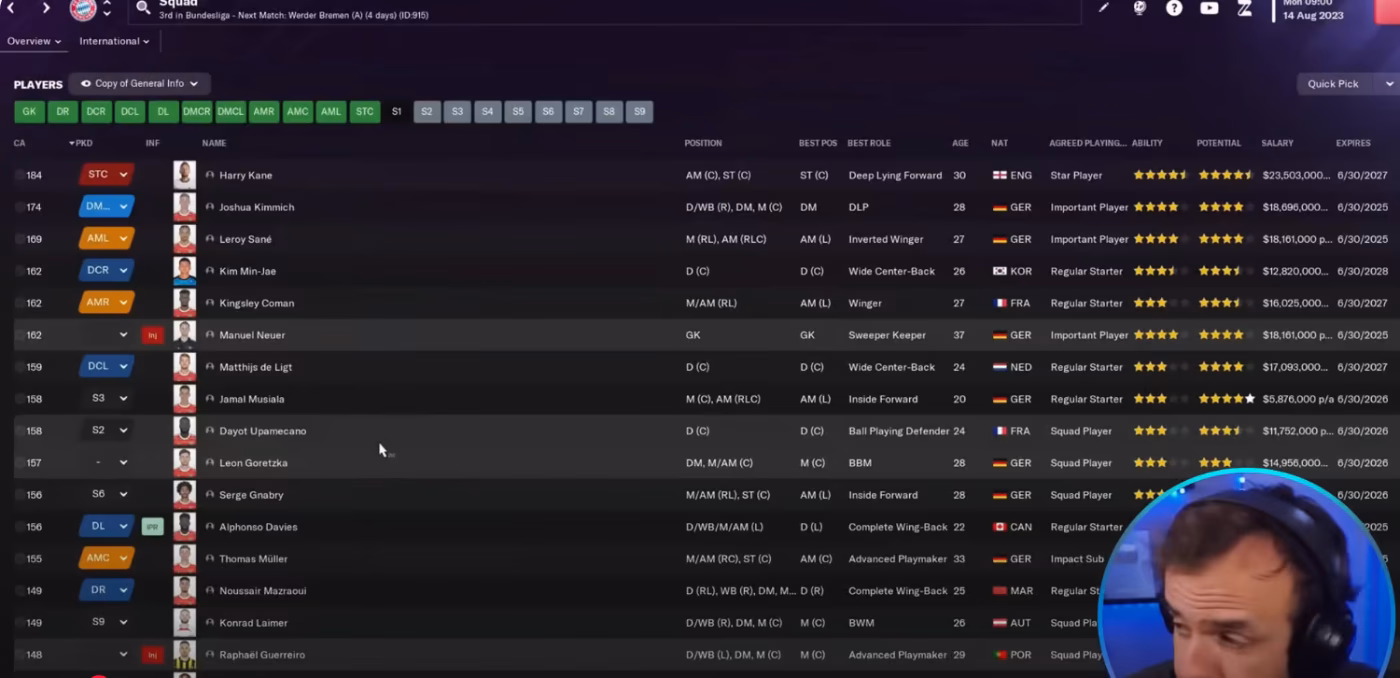Toggle the STC position filter
This screenshot has width=1400, height=678.
point(364,111)
